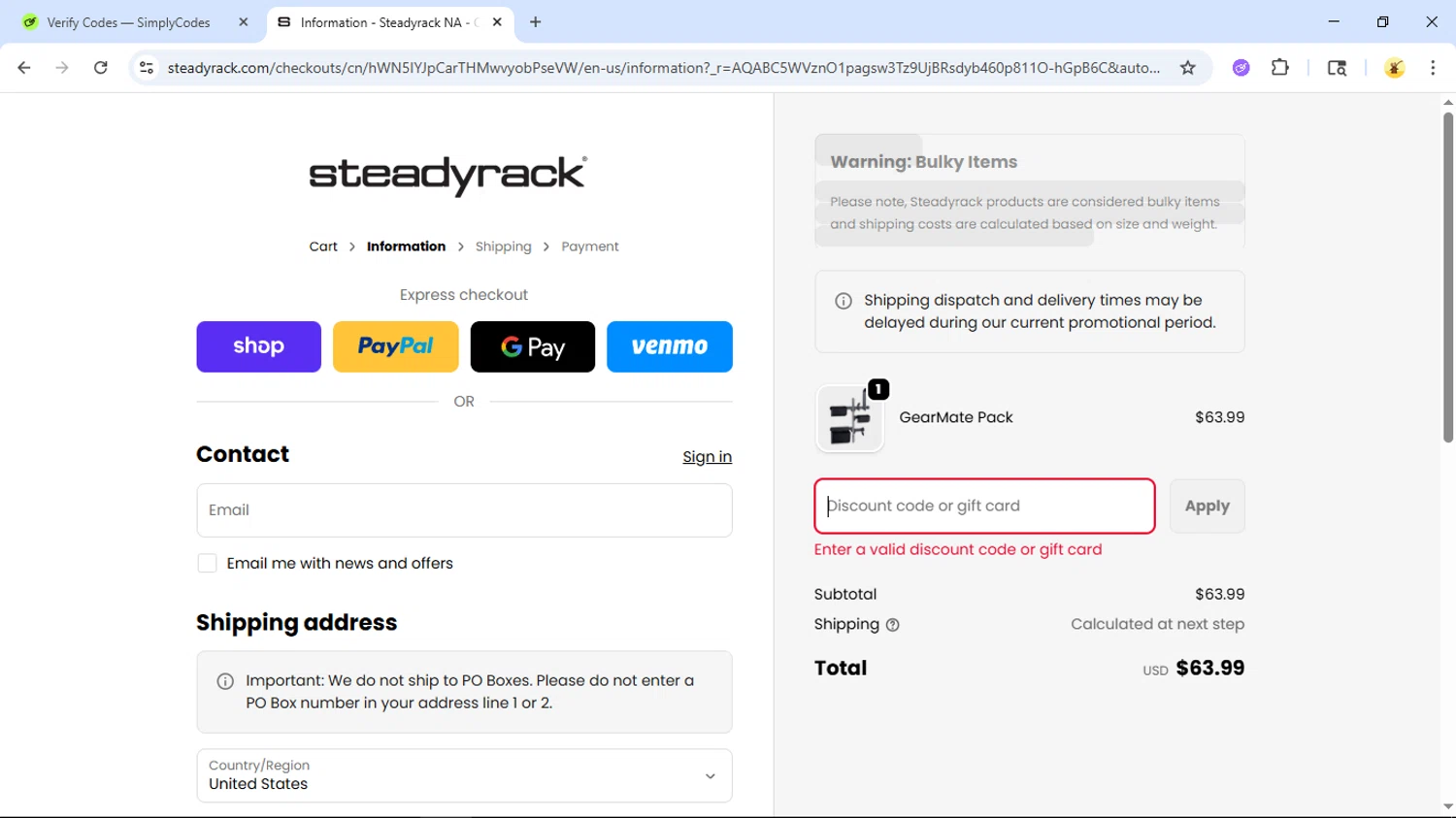Select the Shipping breadcrumb step
This screenshot has height=818, width=1456.
click(x=504, y=246)
